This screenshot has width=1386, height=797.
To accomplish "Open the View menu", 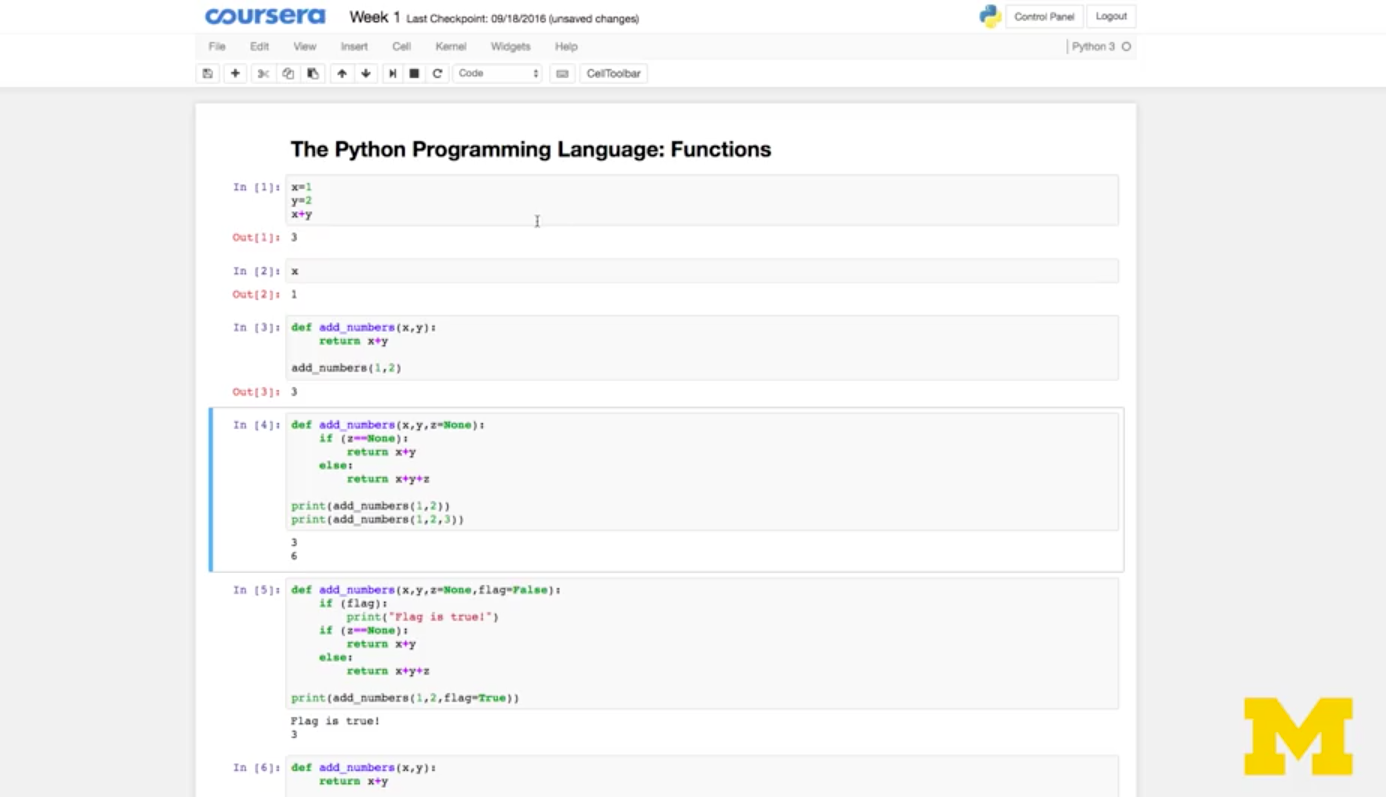I will click(x=305, y=46).
